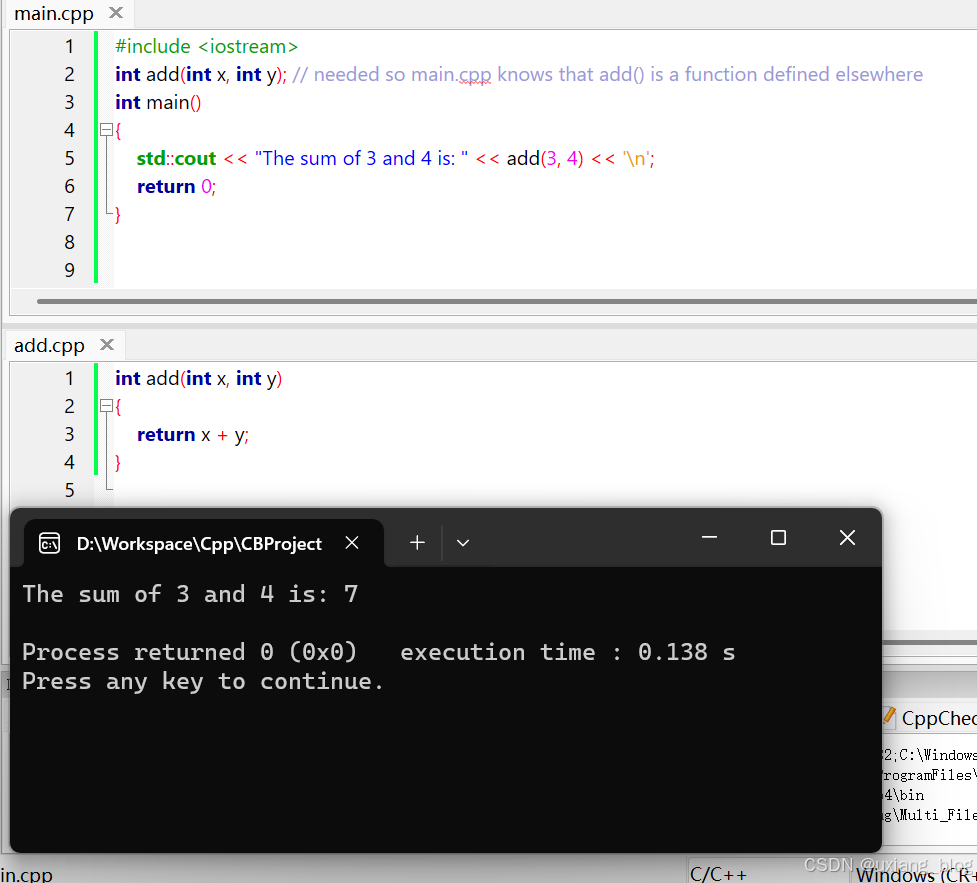Viewport: 977px width, 883px height.
Task: Close the terminal tab D:\Workspace\Cpp\CBProject
Action: [352, 543]
